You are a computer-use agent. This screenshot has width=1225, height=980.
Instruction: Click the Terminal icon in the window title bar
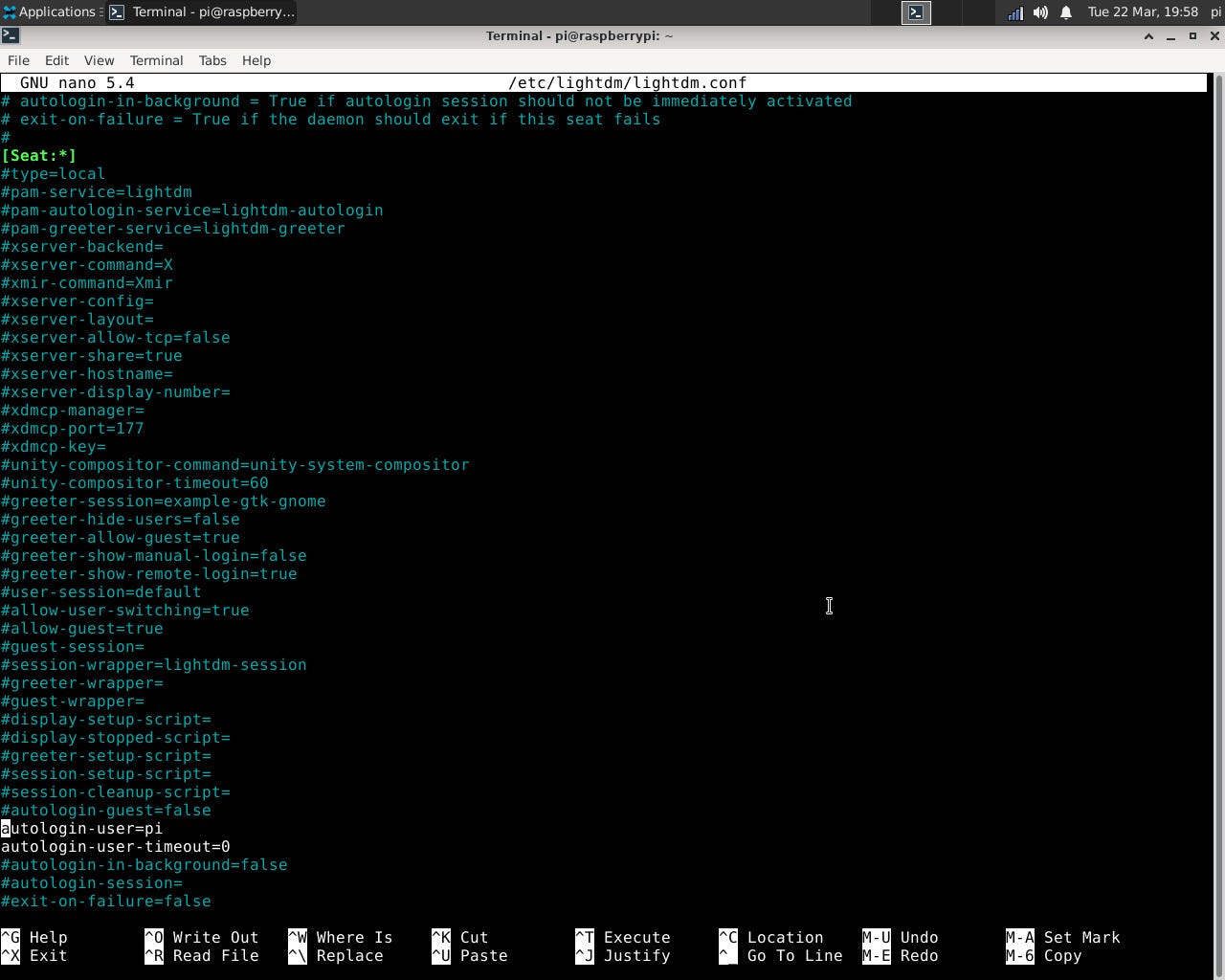tap(11, 35)
